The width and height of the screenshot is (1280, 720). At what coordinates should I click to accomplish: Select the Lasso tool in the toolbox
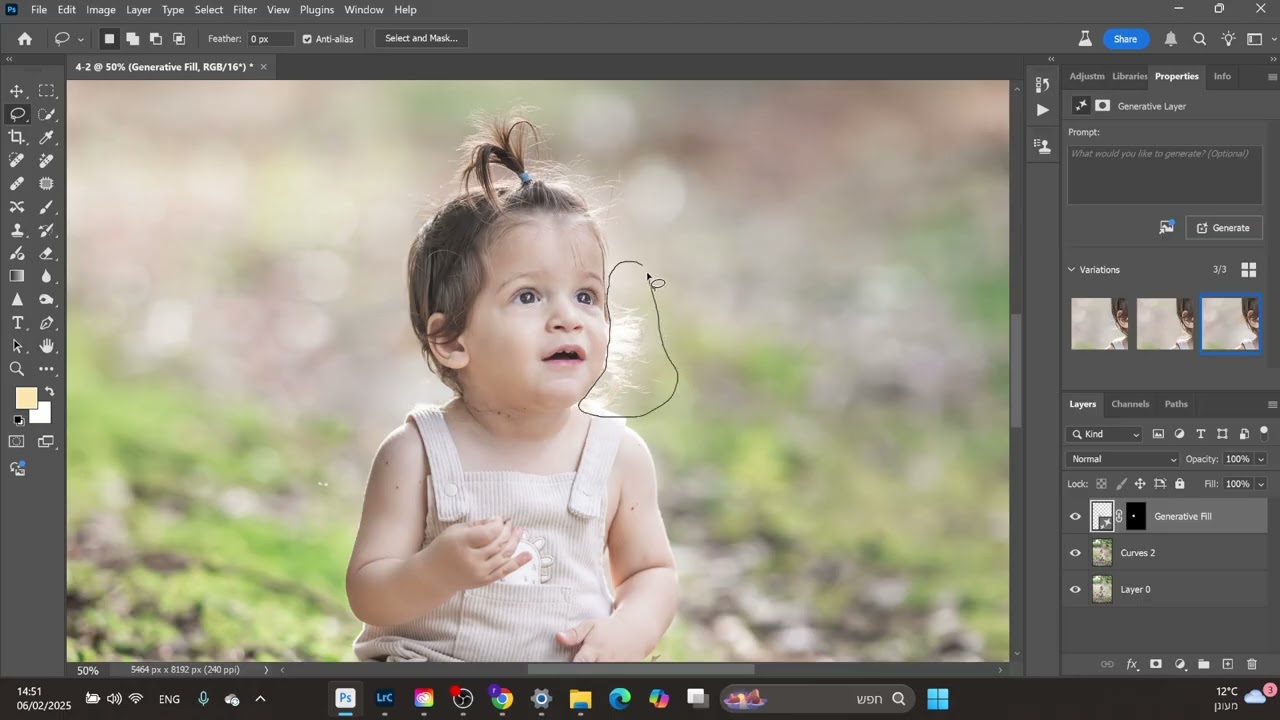pyautogui.click(x=17, y=114)
